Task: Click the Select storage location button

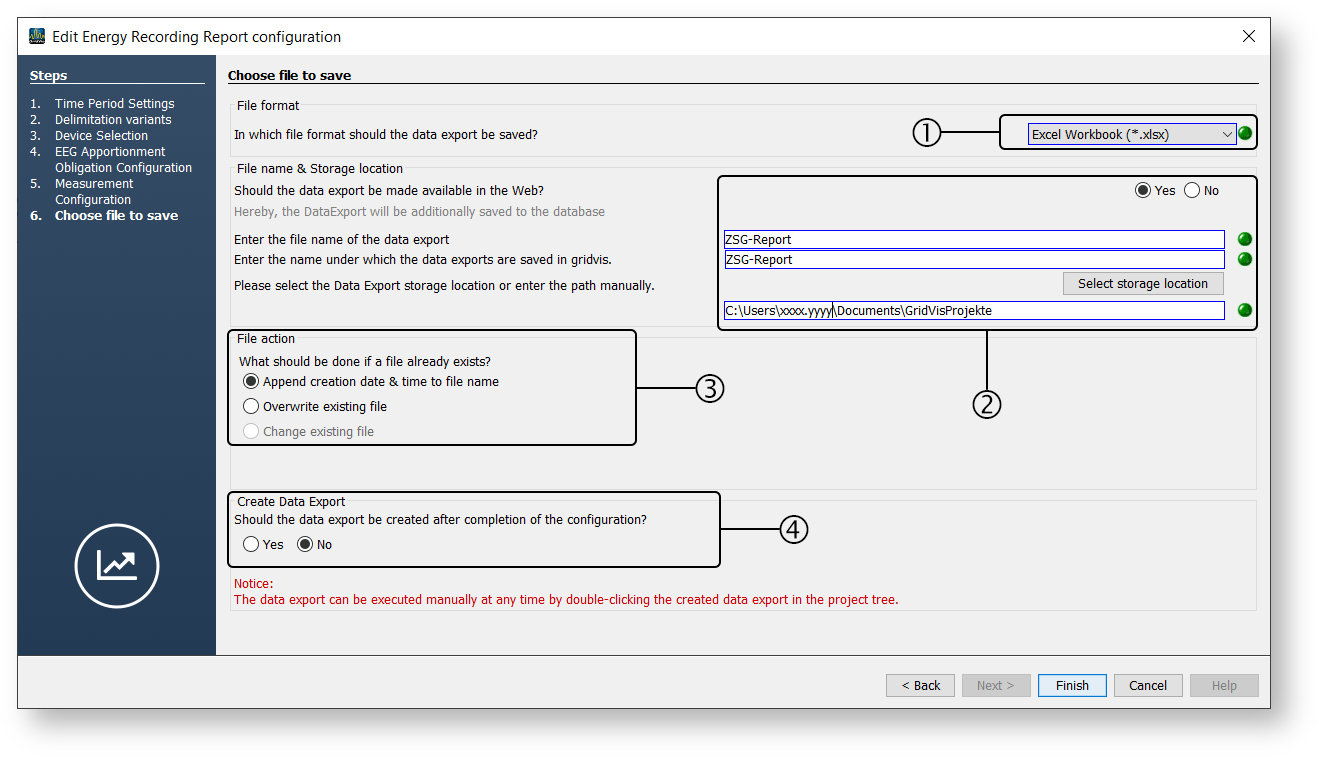Action: (1142, 284)
